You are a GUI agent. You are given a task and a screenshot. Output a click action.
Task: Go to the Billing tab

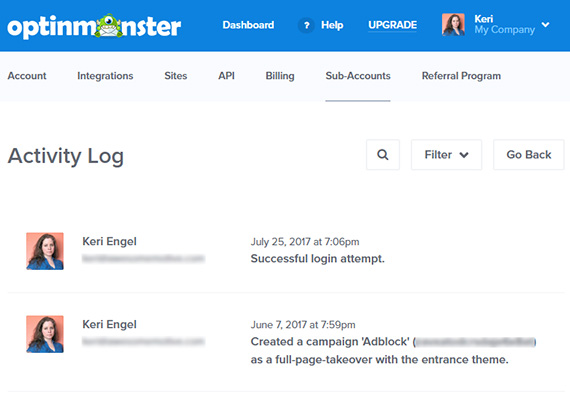coord(280,76)
